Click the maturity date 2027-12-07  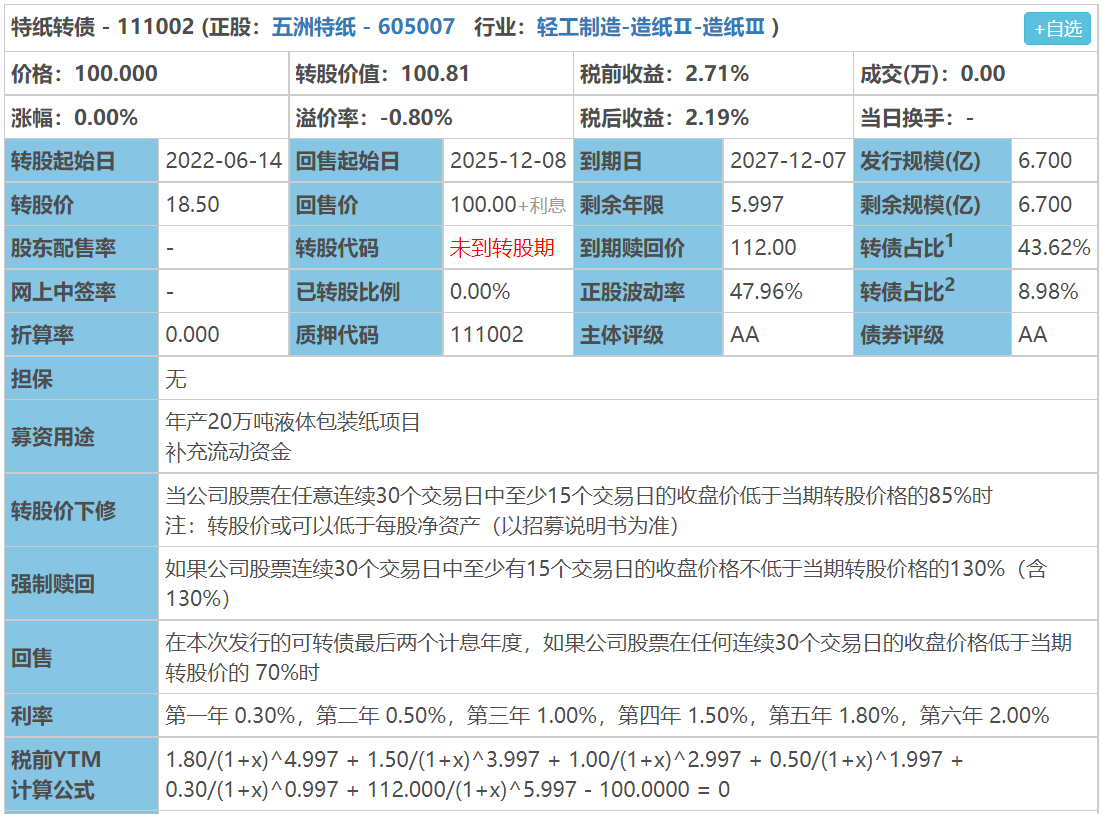(x=788, y=161)
